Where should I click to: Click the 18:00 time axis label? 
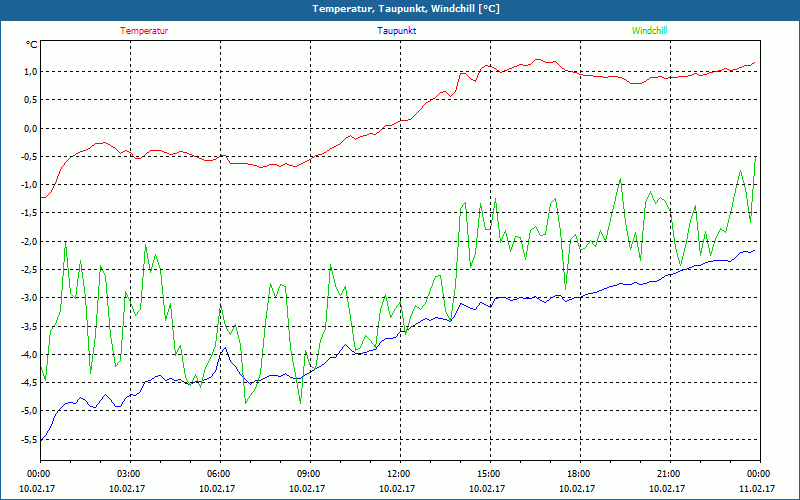click(577, 474)
